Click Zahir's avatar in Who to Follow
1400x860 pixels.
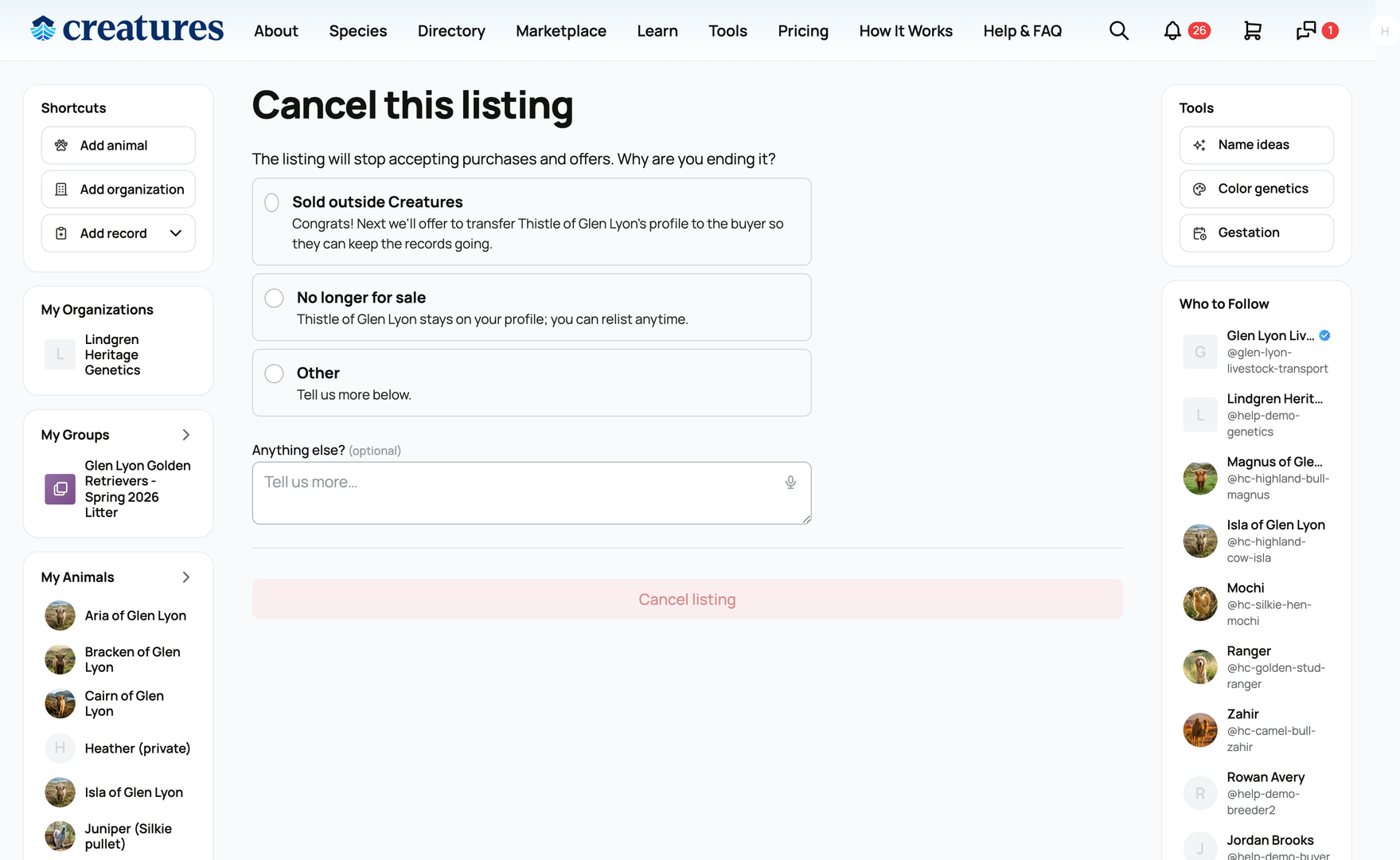point(1200,730)
